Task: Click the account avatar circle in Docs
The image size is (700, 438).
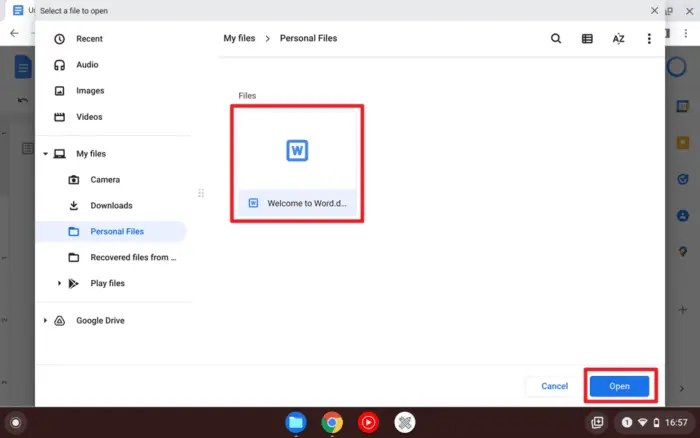Action: tap(677, 67)
